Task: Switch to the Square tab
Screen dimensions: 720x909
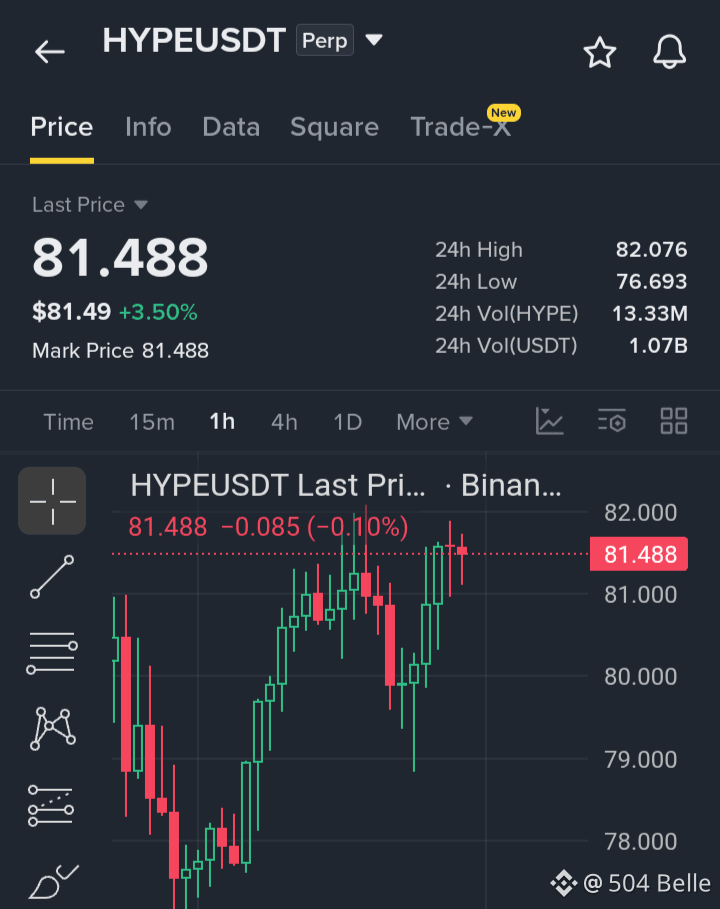Action: tap(334, 127)
